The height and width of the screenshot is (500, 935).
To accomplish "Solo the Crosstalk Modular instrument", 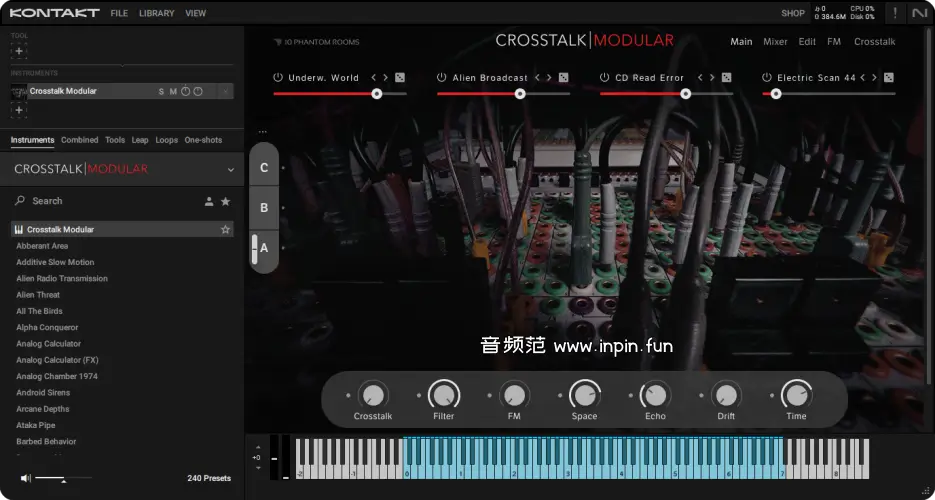I will click(161, 92).
